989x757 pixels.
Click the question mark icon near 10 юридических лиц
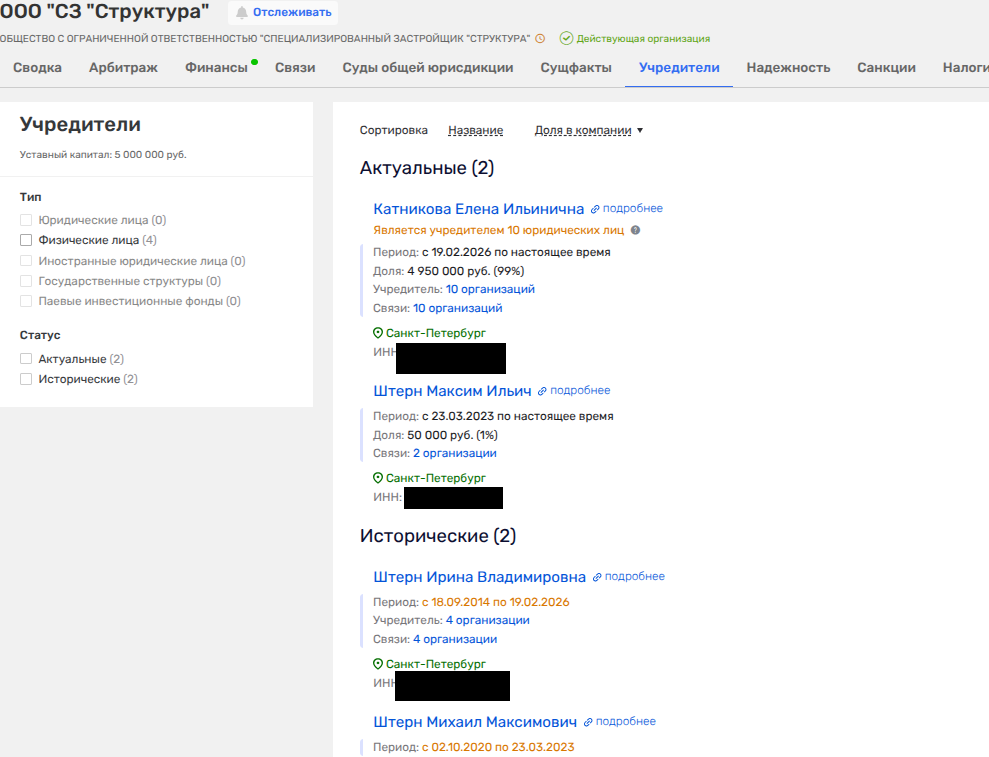click(x=635, y=230)
